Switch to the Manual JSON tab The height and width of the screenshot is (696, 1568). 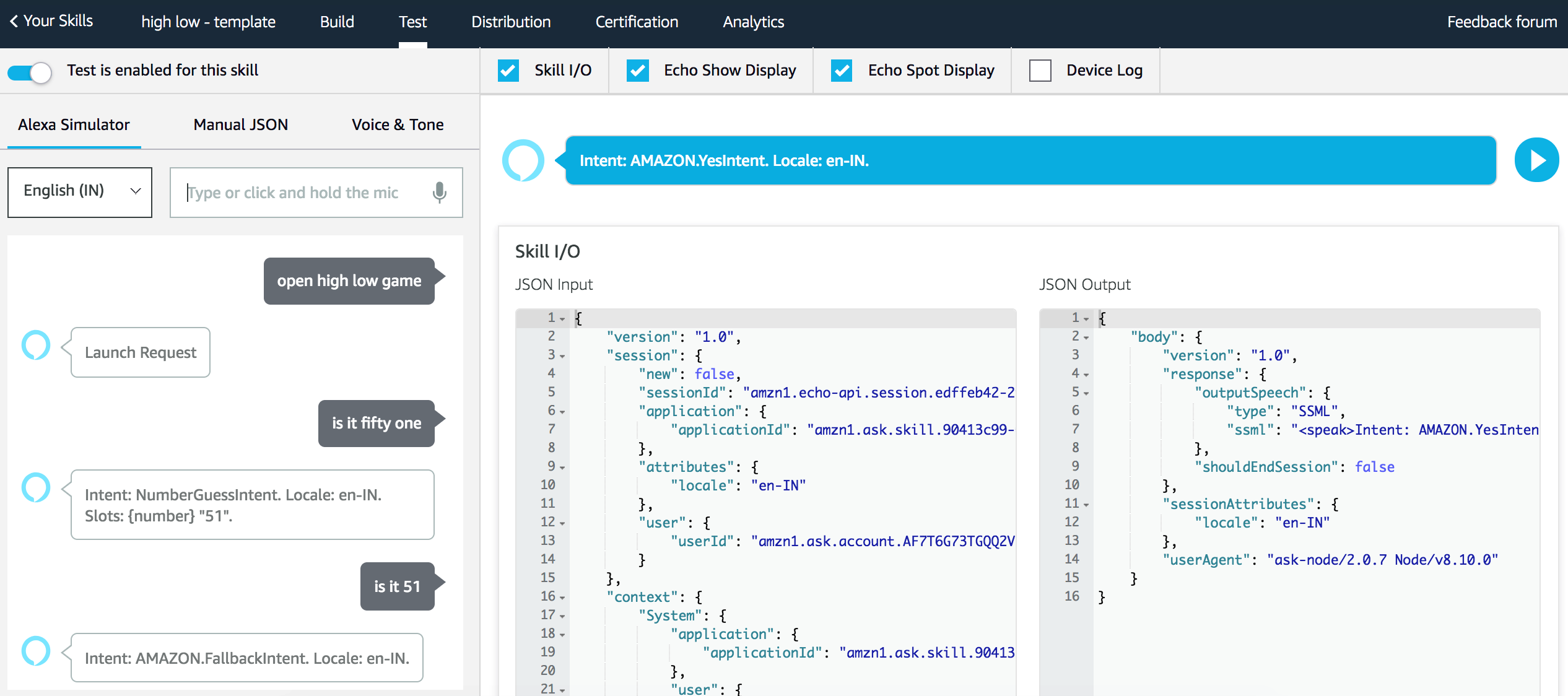[x=240, y=124]
